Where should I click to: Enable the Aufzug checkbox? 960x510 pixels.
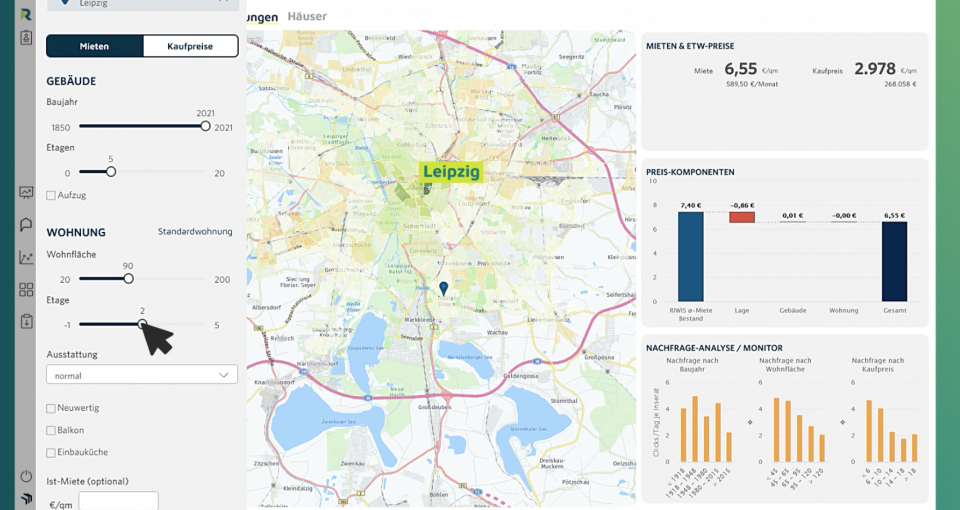tap(51, 196)
